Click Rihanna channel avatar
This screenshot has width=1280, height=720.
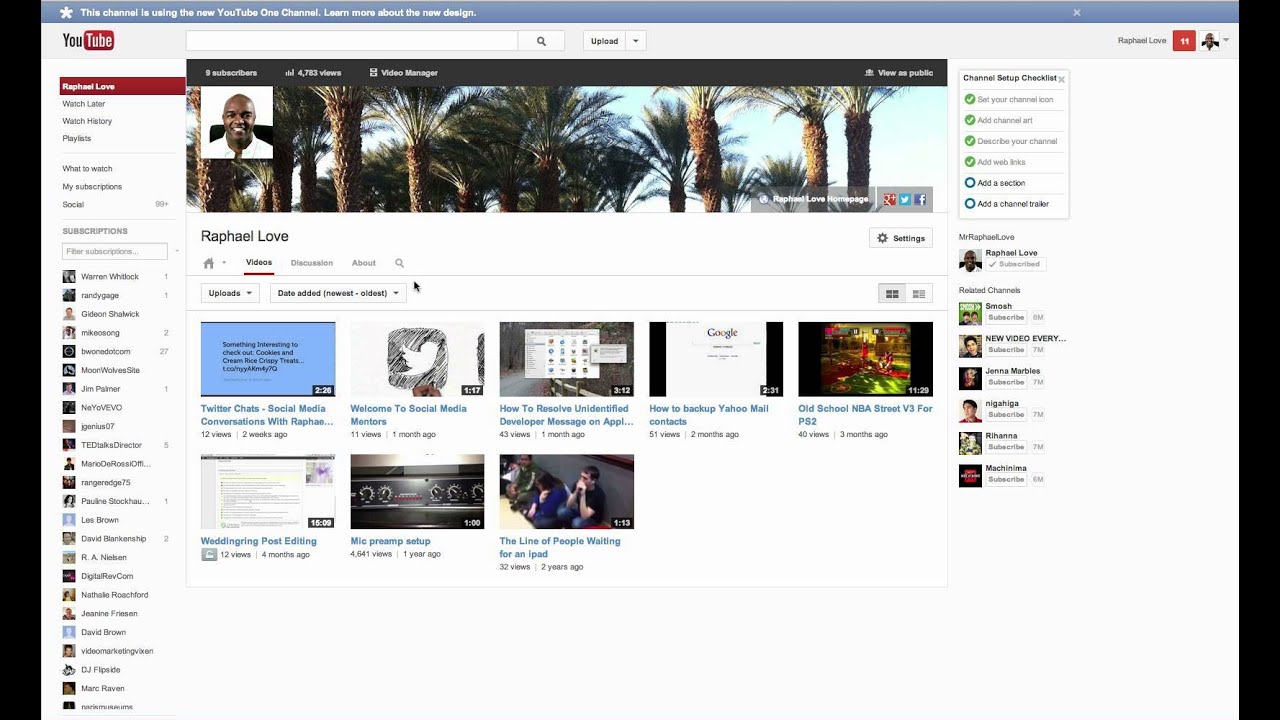tap(970, 443)
